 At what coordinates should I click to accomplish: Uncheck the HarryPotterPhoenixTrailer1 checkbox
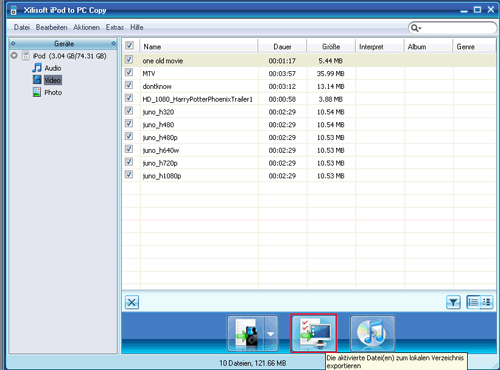pos(129,98)
